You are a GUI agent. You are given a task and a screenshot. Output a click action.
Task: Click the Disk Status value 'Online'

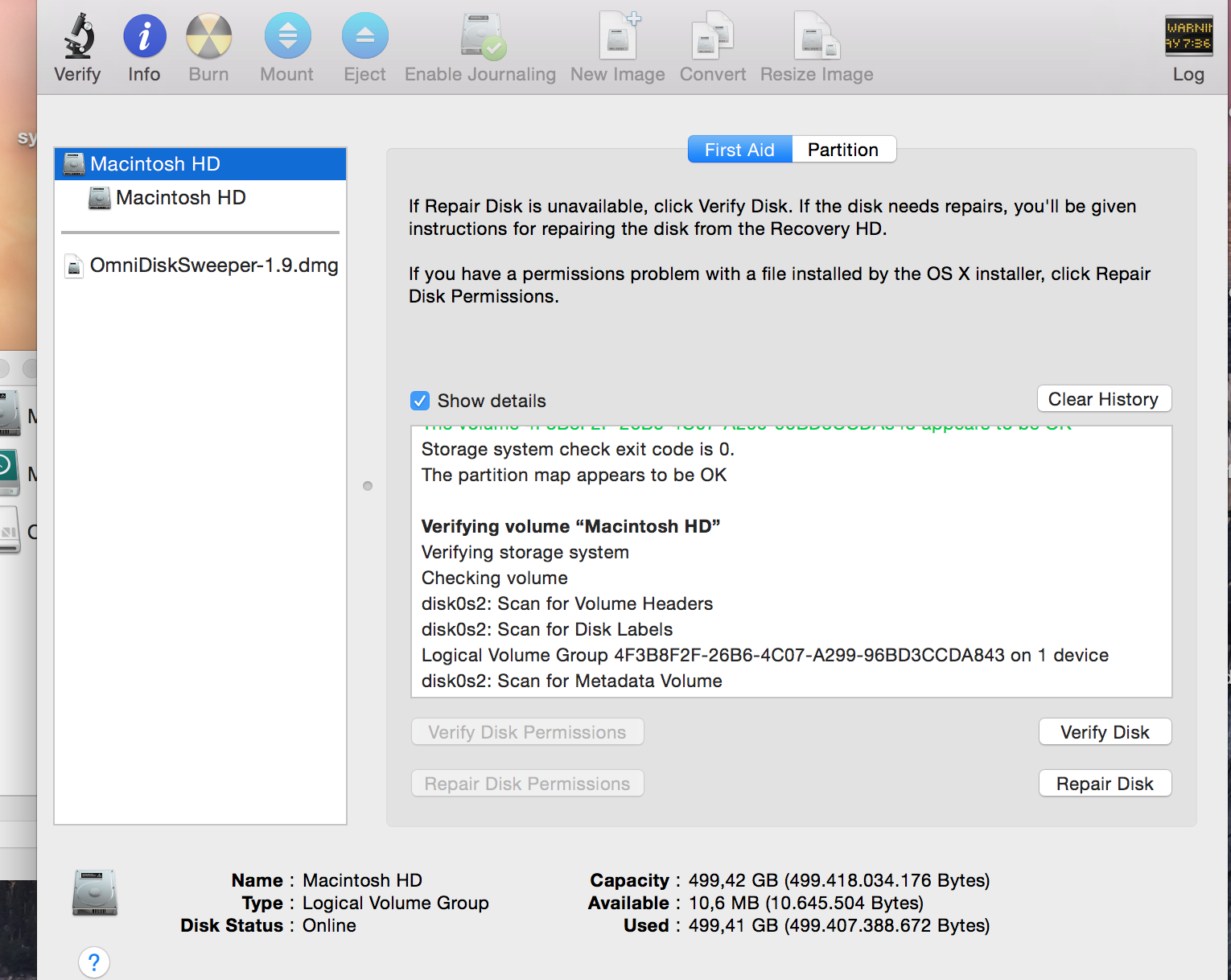(330, 925)
